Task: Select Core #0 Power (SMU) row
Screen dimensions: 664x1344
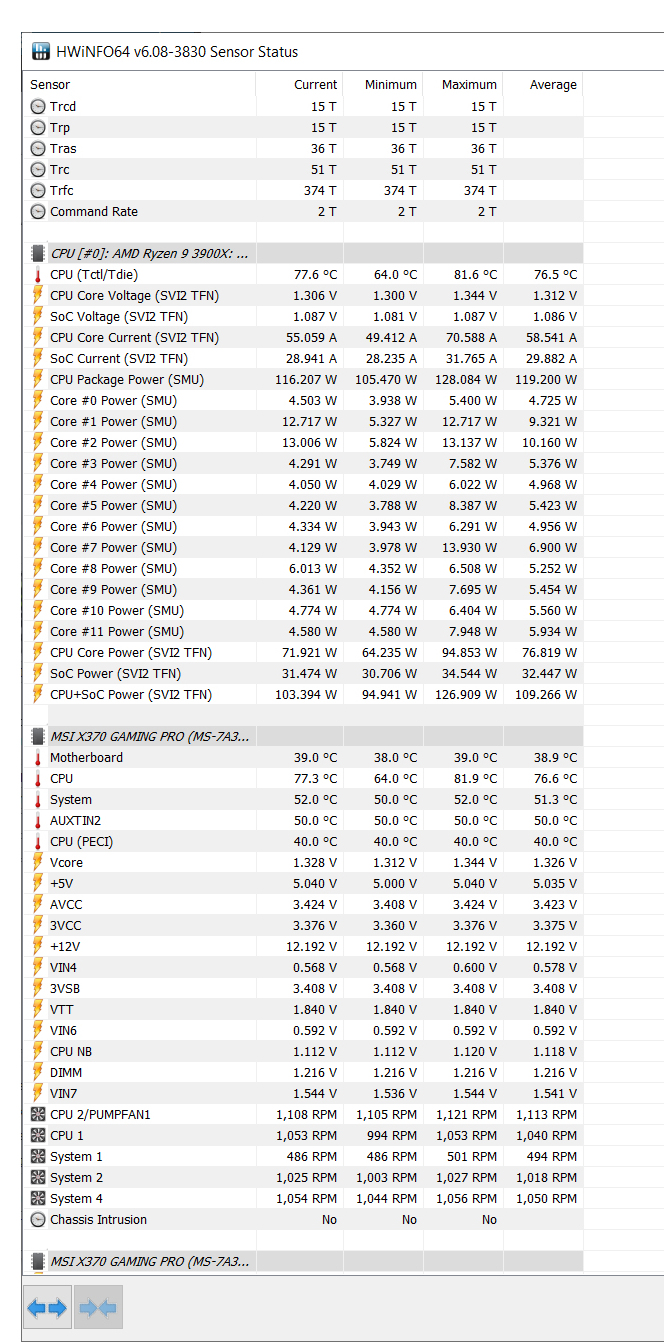Action: [x=303, y=400]
